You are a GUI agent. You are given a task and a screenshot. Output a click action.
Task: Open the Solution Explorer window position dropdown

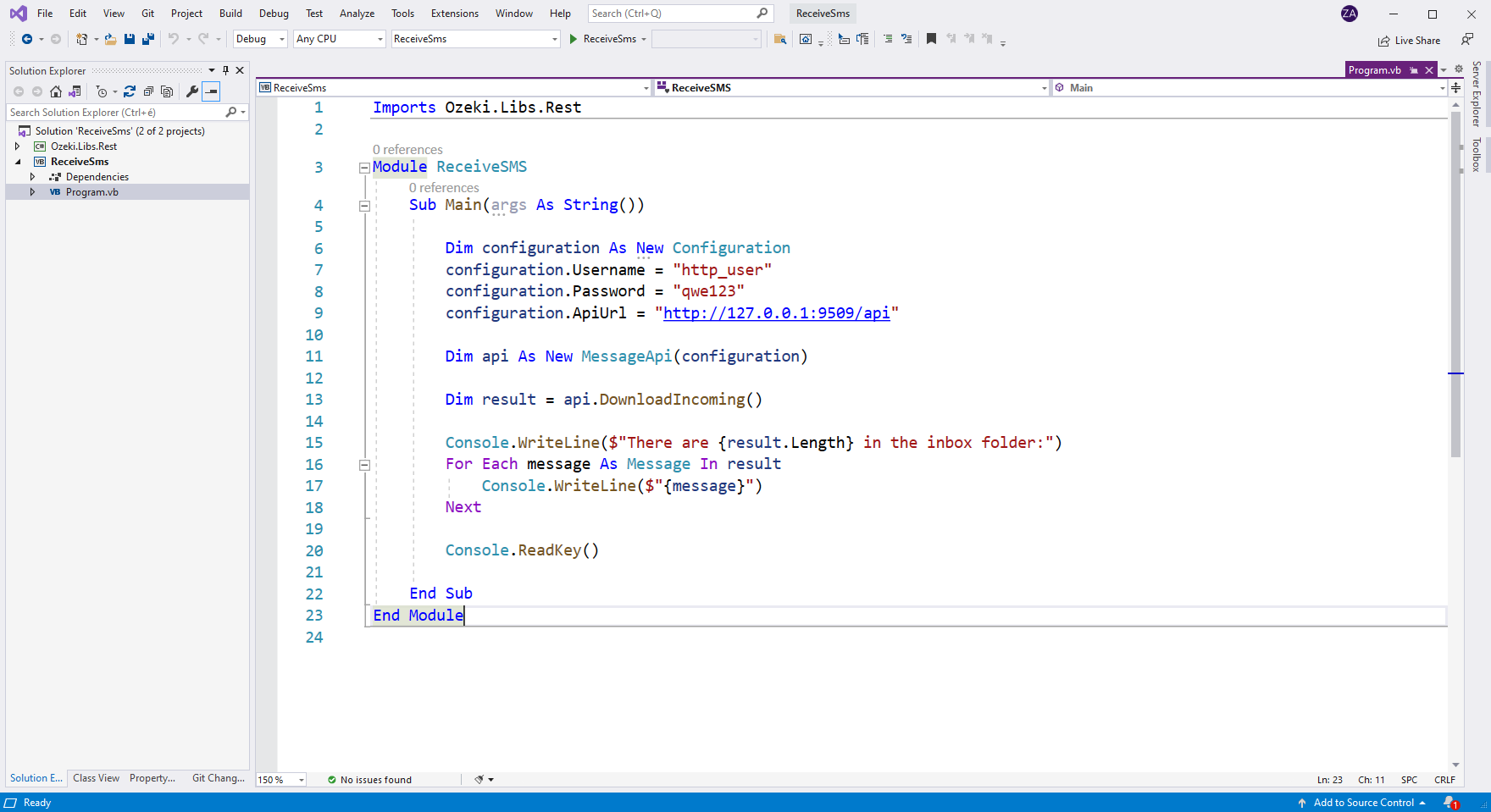pos(212,70)
